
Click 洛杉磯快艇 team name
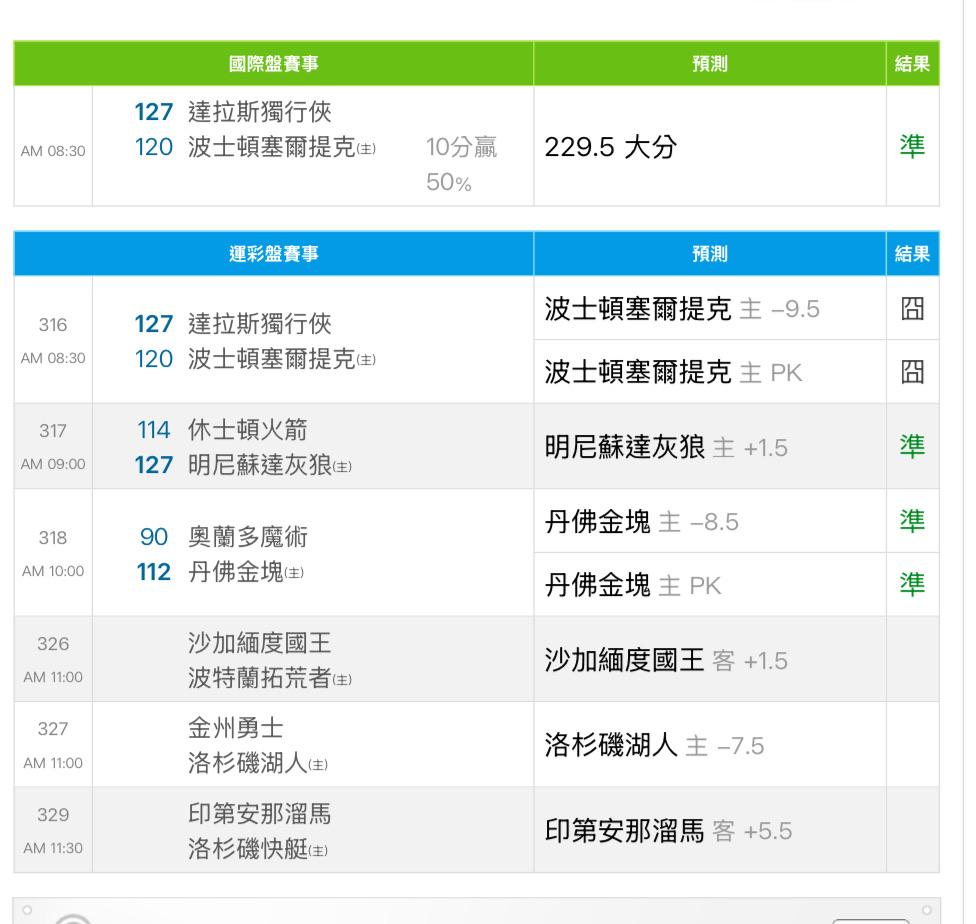(248, 849)
